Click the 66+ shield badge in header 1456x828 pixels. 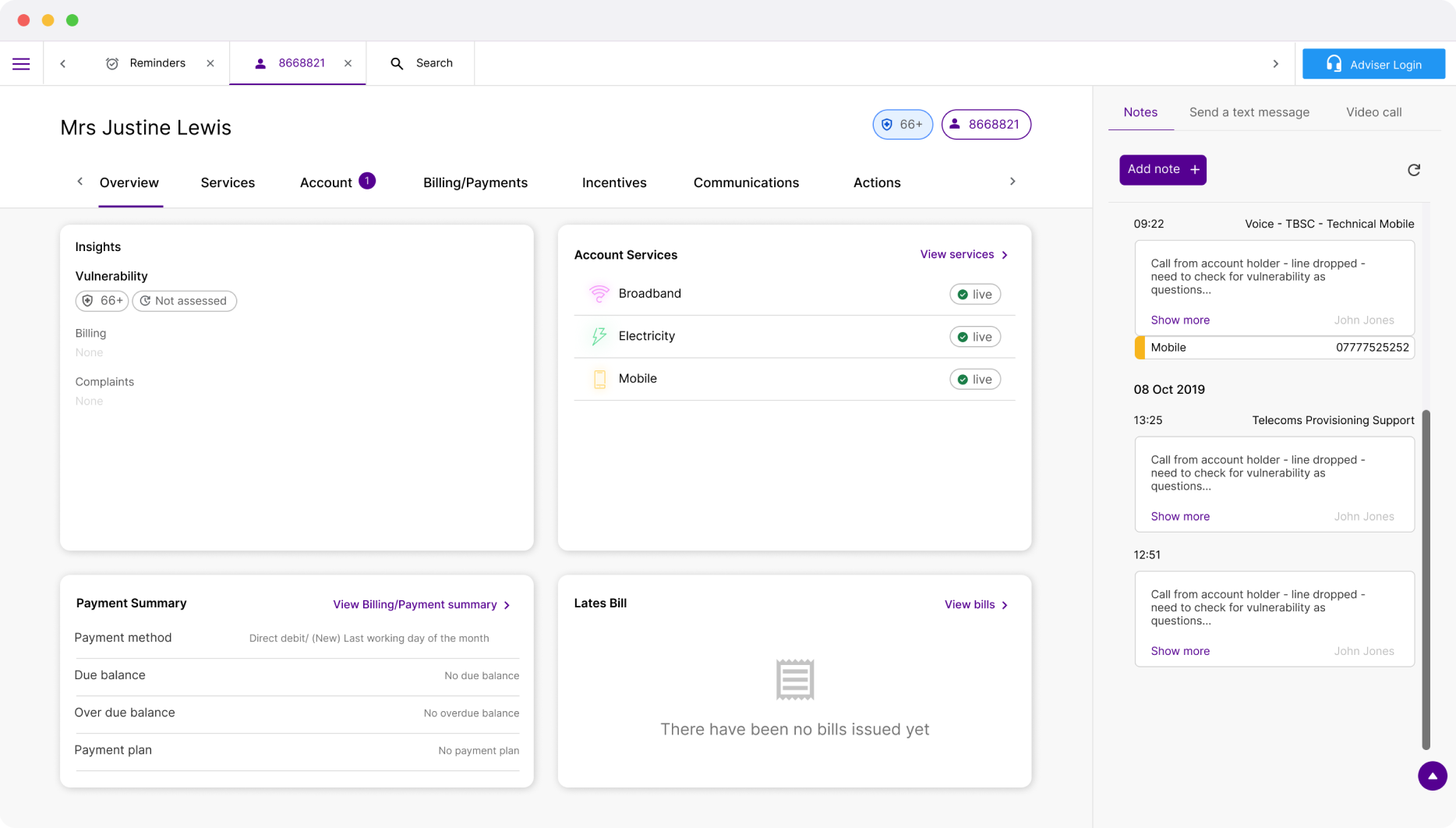[x=903, y=125]
